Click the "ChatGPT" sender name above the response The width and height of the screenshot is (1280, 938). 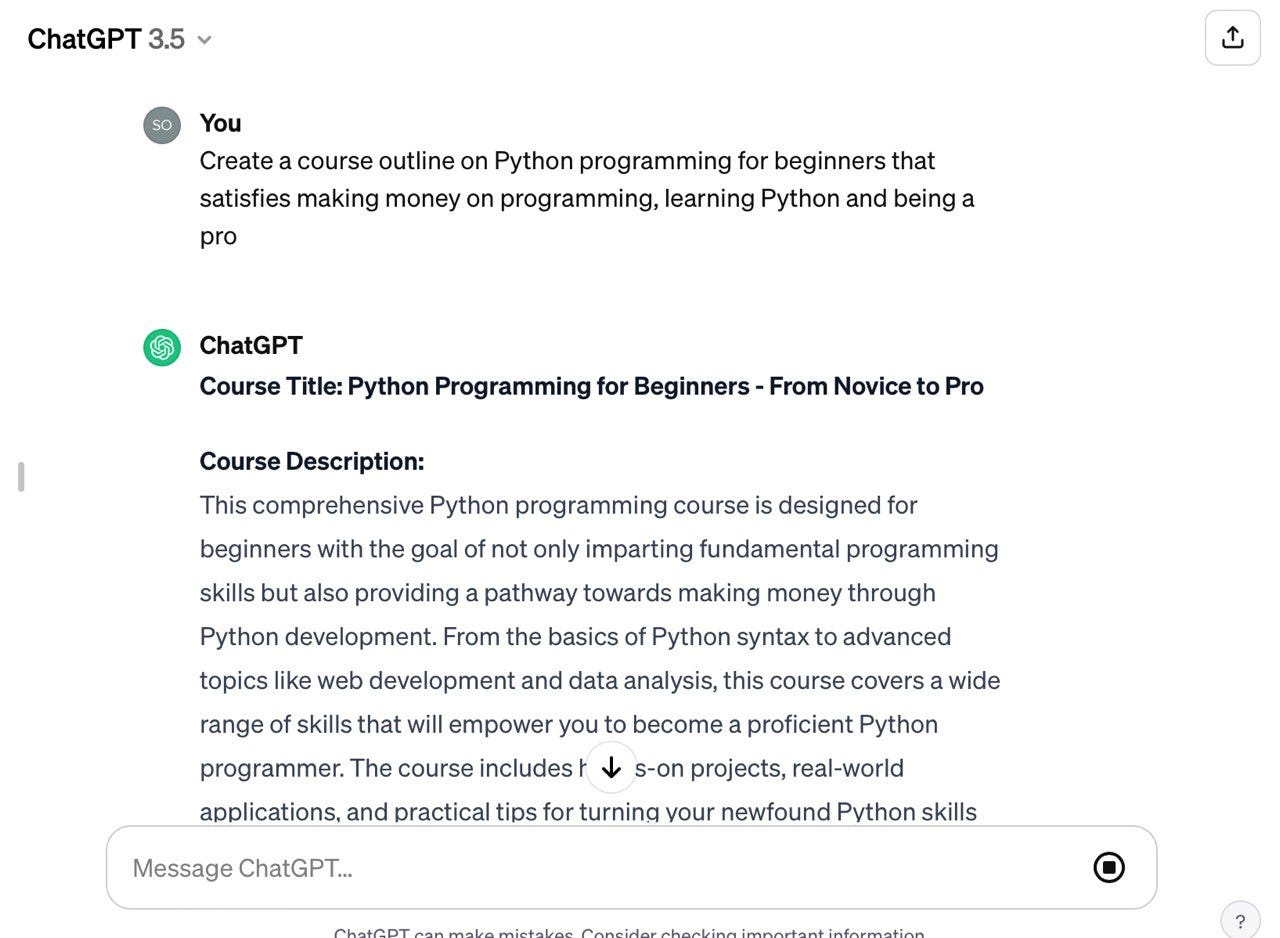251,345
